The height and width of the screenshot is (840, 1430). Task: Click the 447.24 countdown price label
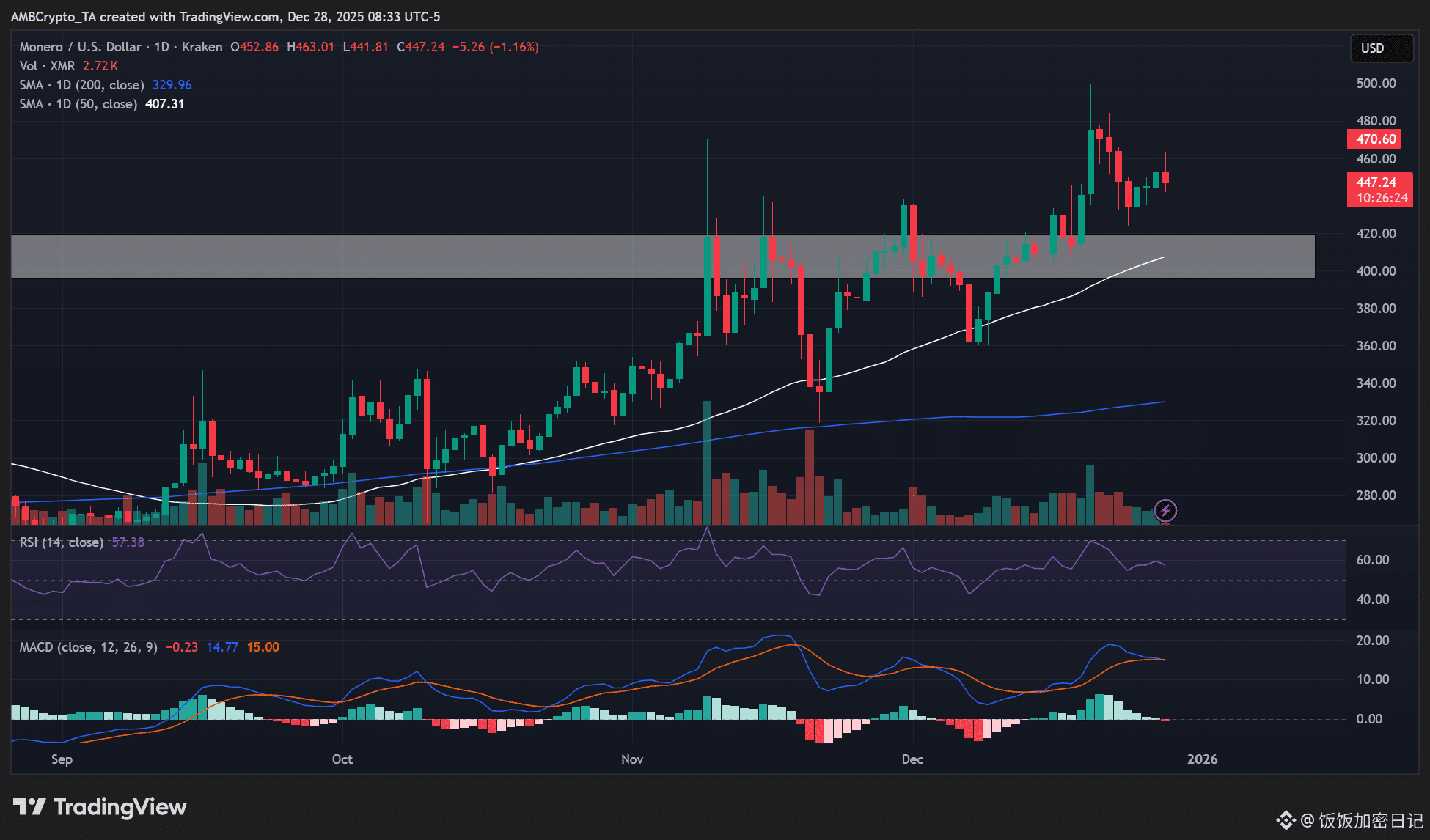1379,190
